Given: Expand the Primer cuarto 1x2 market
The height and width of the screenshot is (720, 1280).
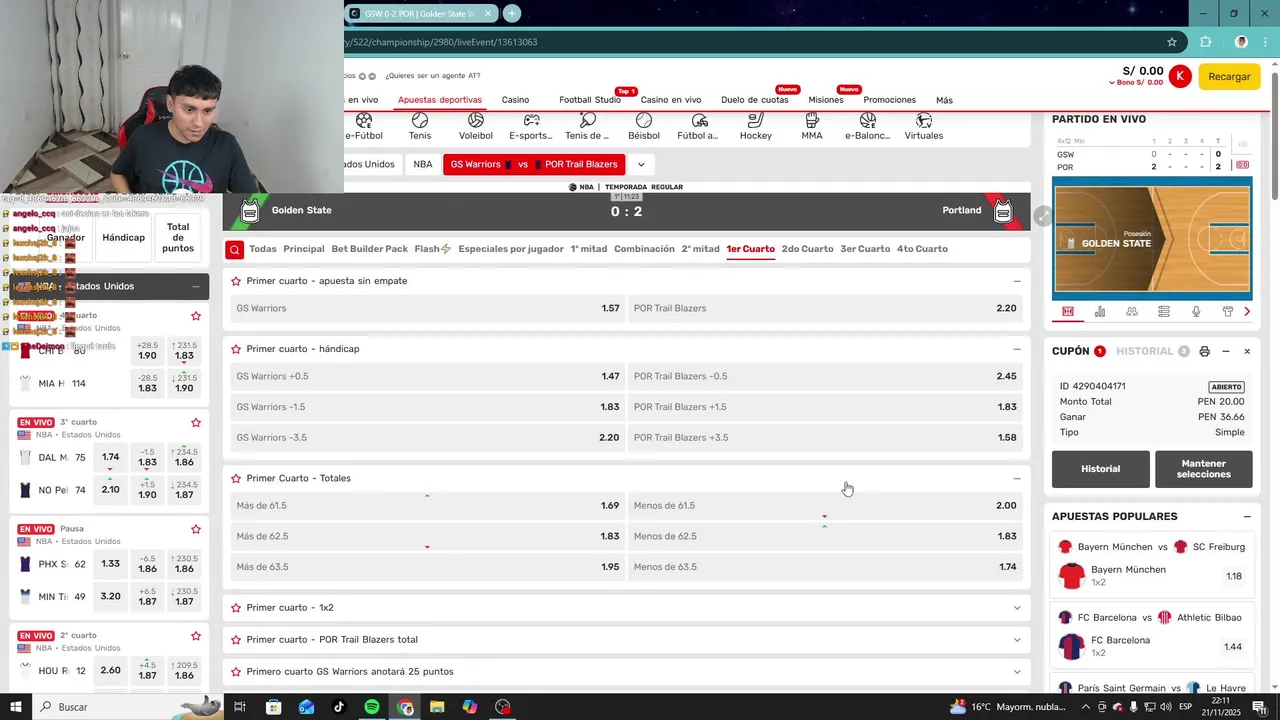Looking at the screenshot, I should [1017, 608].
